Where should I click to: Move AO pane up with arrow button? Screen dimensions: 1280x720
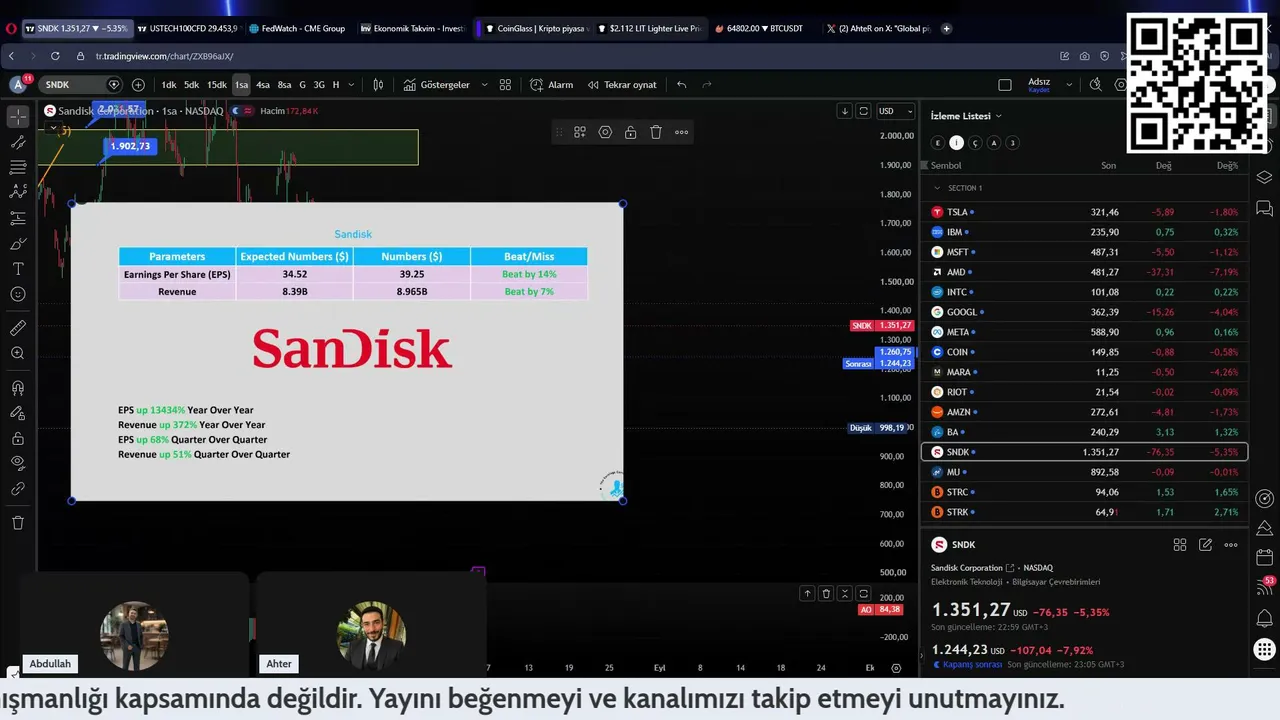point(807,594)
